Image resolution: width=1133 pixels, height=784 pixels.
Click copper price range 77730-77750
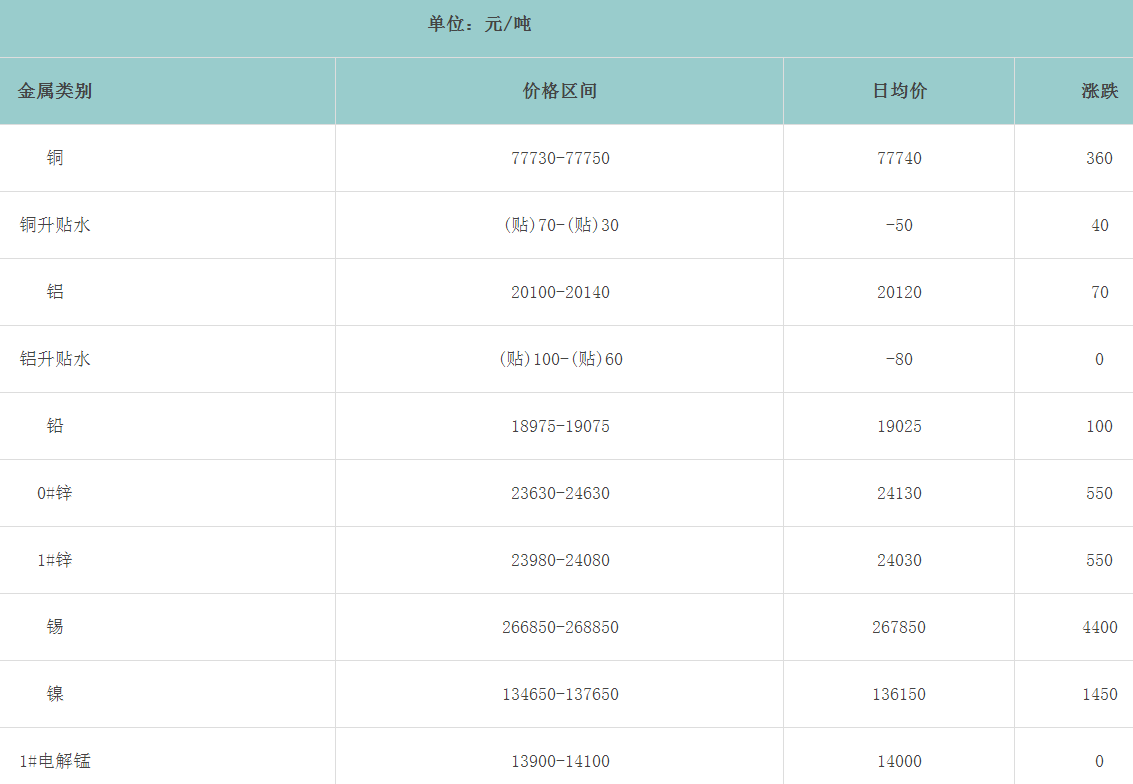click(x=560, y=158)
